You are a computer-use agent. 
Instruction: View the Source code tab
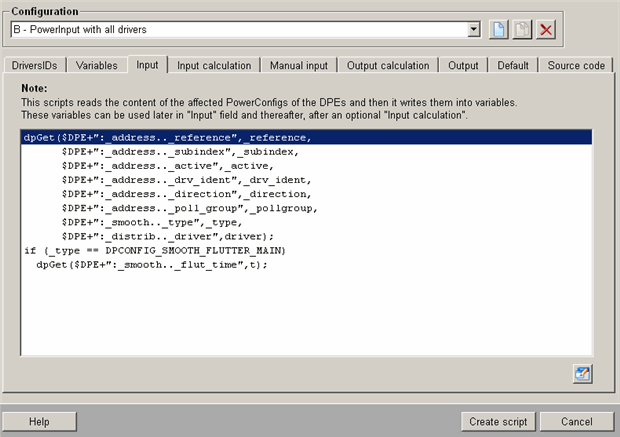tap(577, 66)
